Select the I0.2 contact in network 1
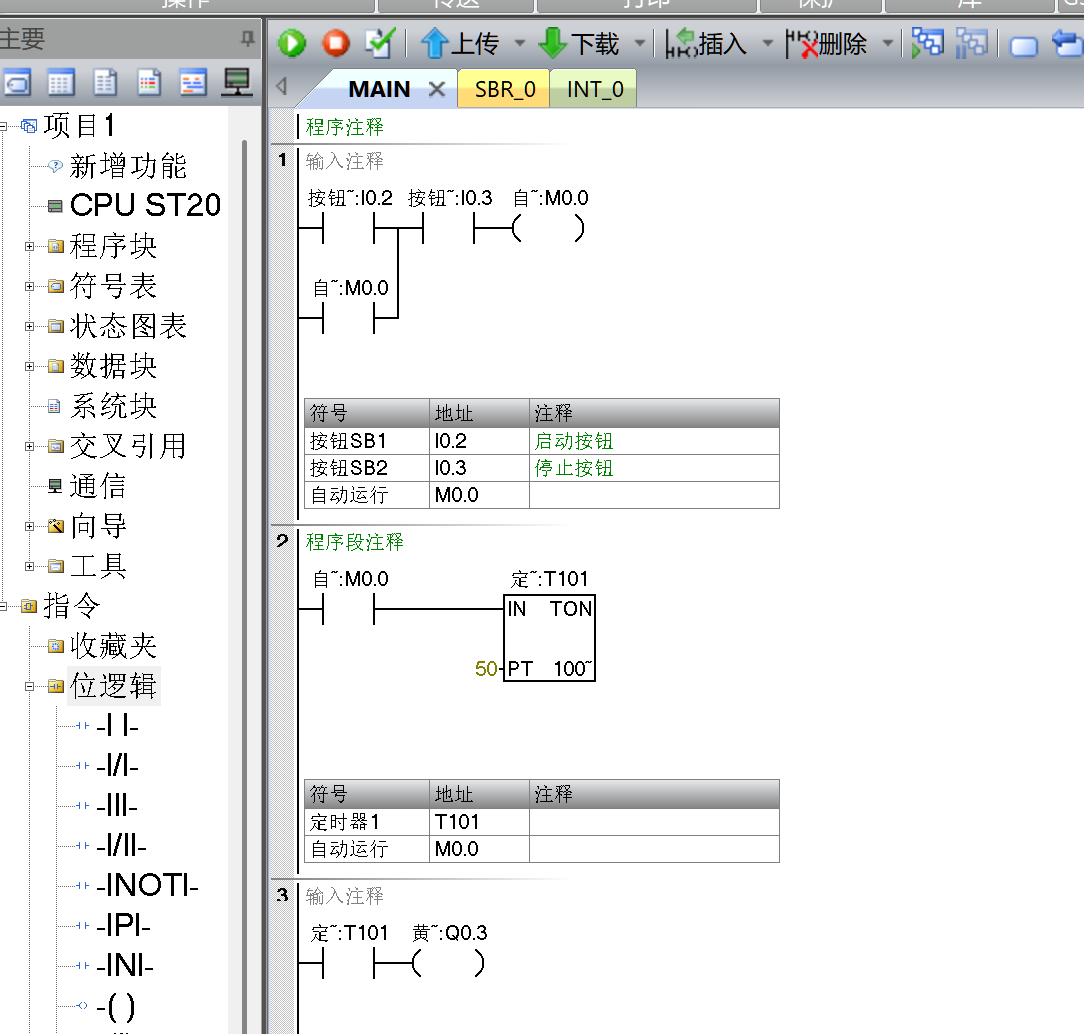1084x1034 pixels. pyautogui.click(x=348, y=228)
